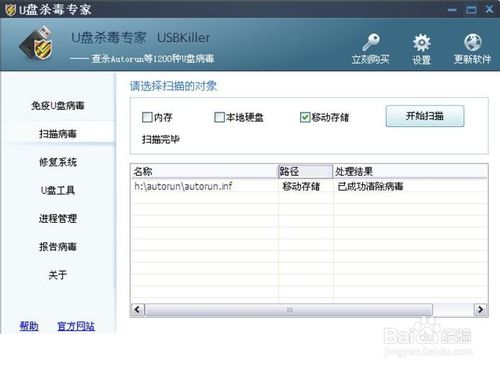Screen dimensions: 500x369
Task: Click the 已成功清除病毒 result cell
Action: 370,186
